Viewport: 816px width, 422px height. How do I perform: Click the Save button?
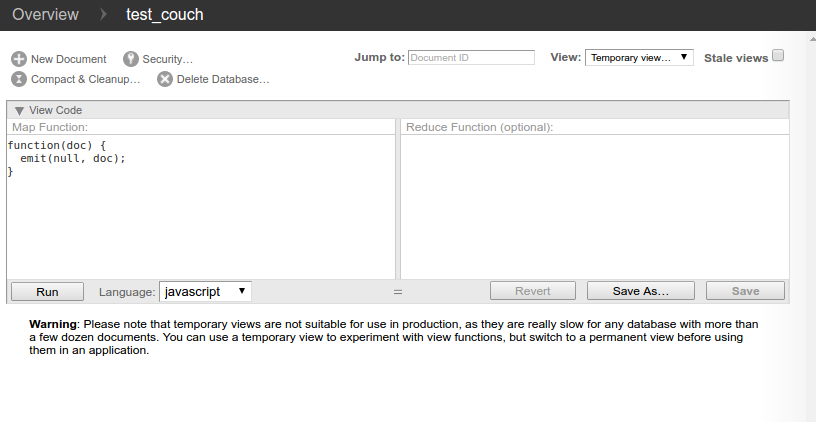pyautogui.click(x=745, y=291)
